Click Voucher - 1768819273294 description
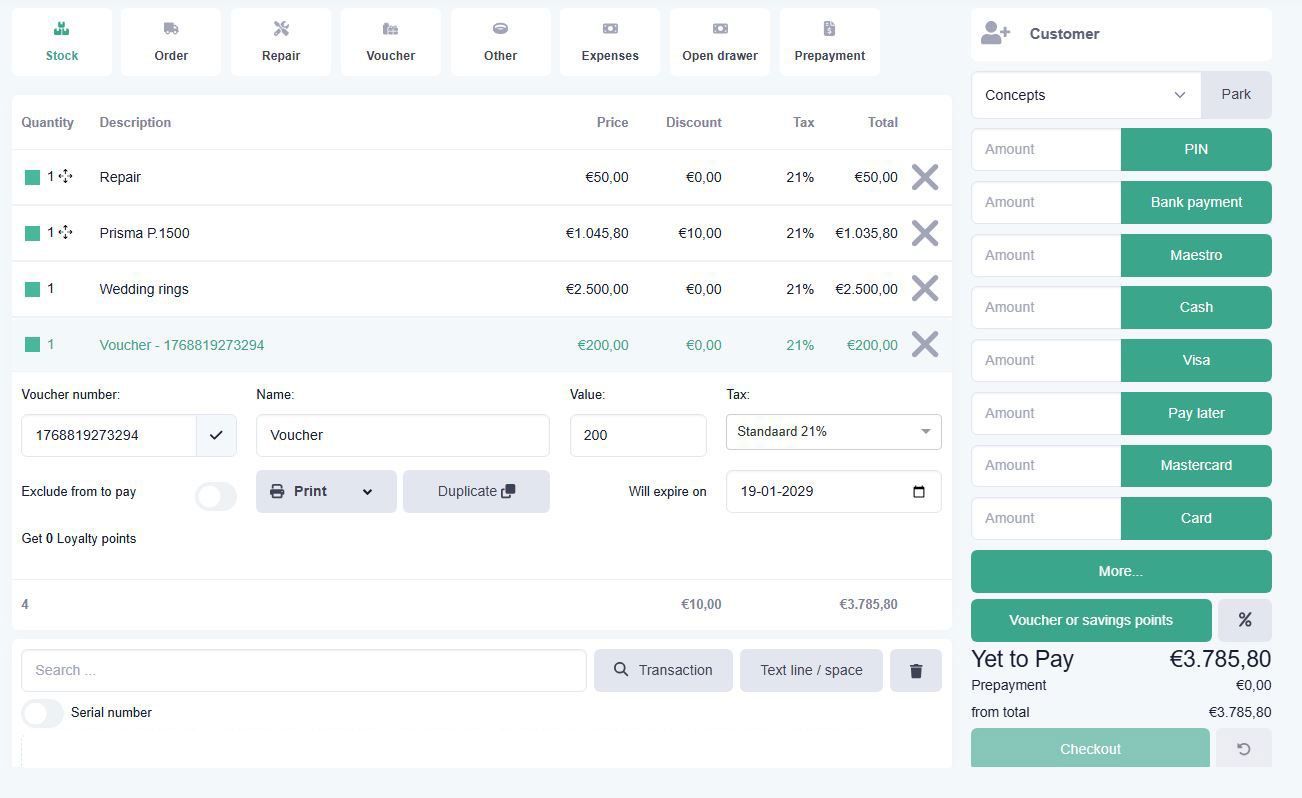Image resolution: width=1302 pixels, height=798 pixels. coord(182,345)
